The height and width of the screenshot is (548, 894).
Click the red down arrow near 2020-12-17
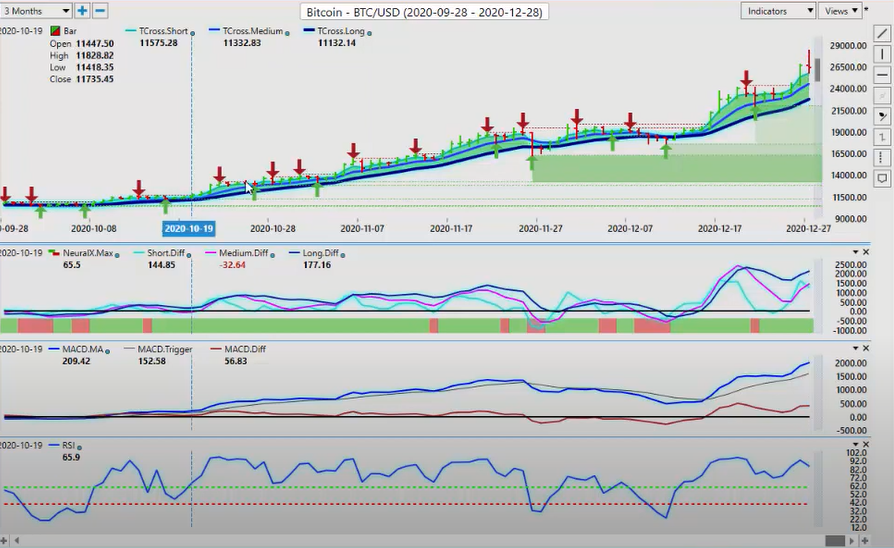click(746, 79)
